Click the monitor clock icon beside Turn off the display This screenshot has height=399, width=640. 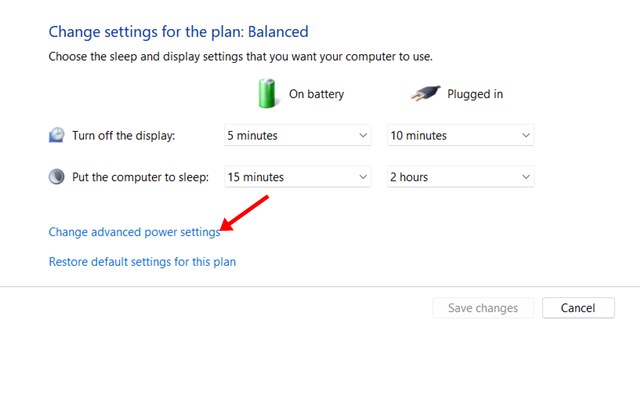pyautogui.click(x=57, y=135)
